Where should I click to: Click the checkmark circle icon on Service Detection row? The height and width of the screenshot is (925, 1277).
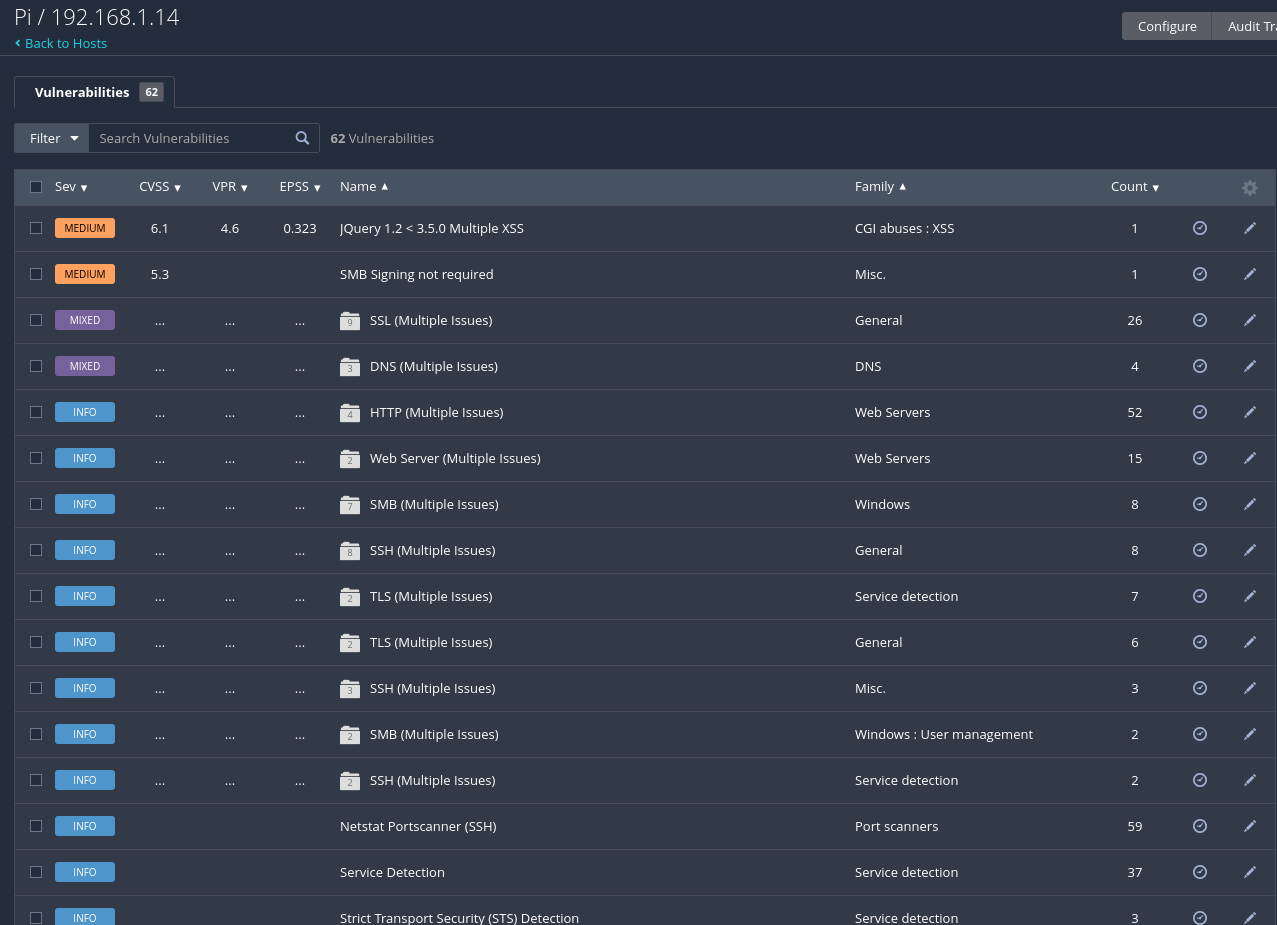1200,872
